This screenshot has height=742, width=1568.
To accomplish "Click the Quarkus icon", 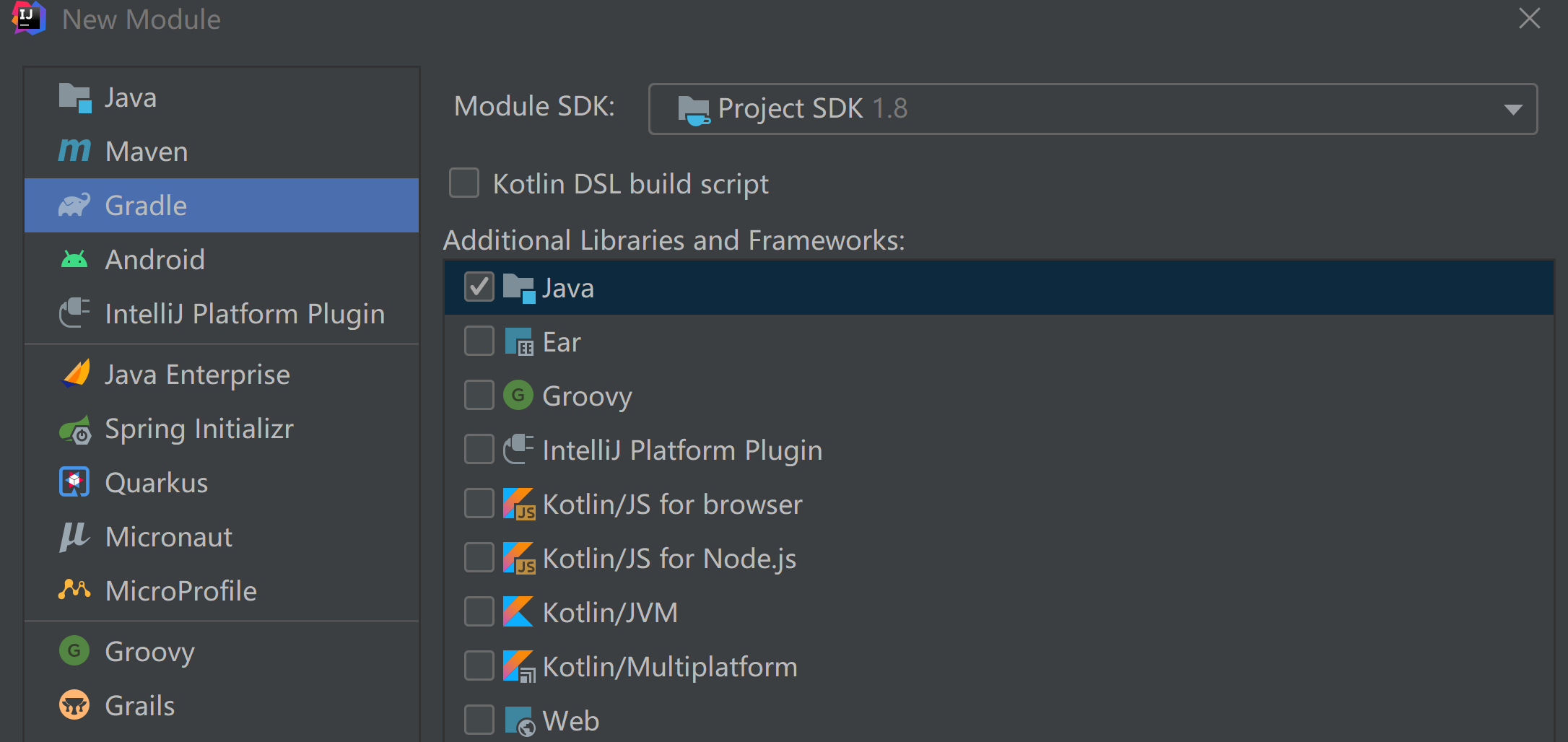I will [74, 482].
